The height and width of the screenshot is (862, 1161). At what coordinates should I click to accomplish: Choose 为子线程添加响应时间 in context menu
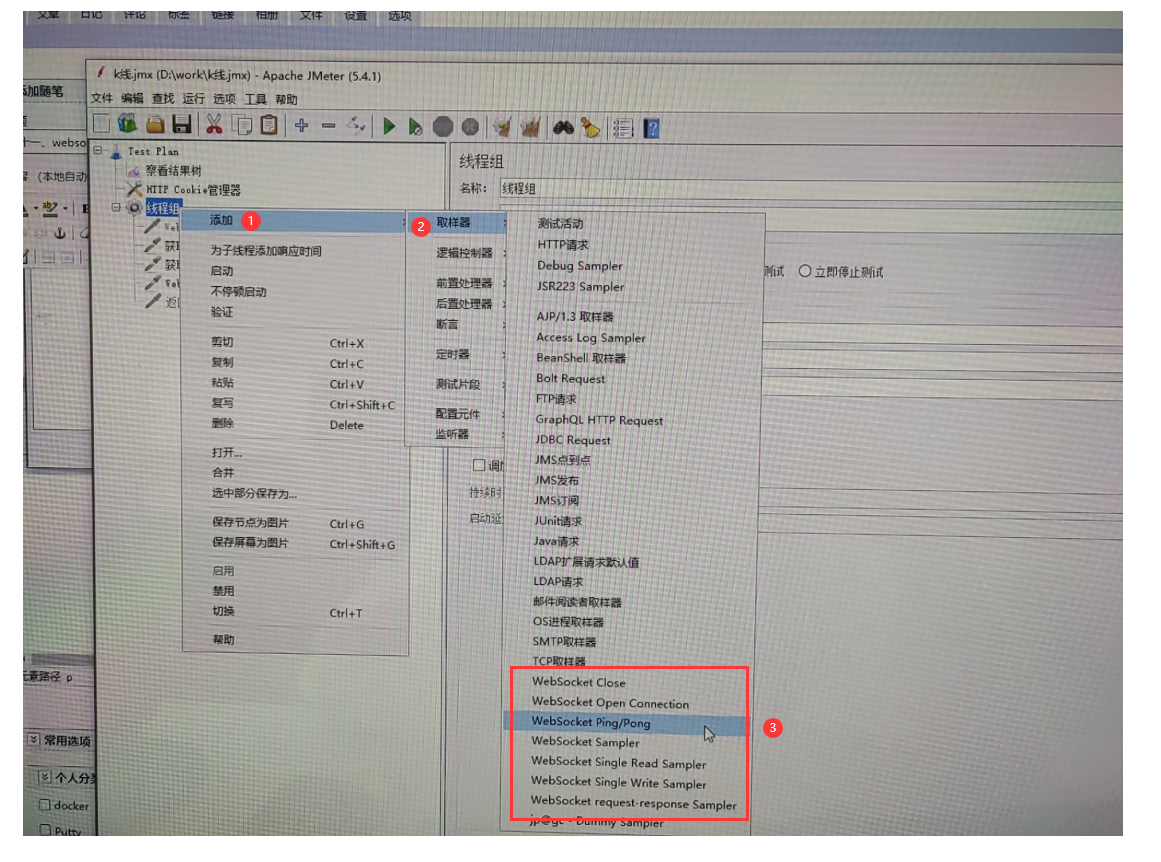(266, 251)
